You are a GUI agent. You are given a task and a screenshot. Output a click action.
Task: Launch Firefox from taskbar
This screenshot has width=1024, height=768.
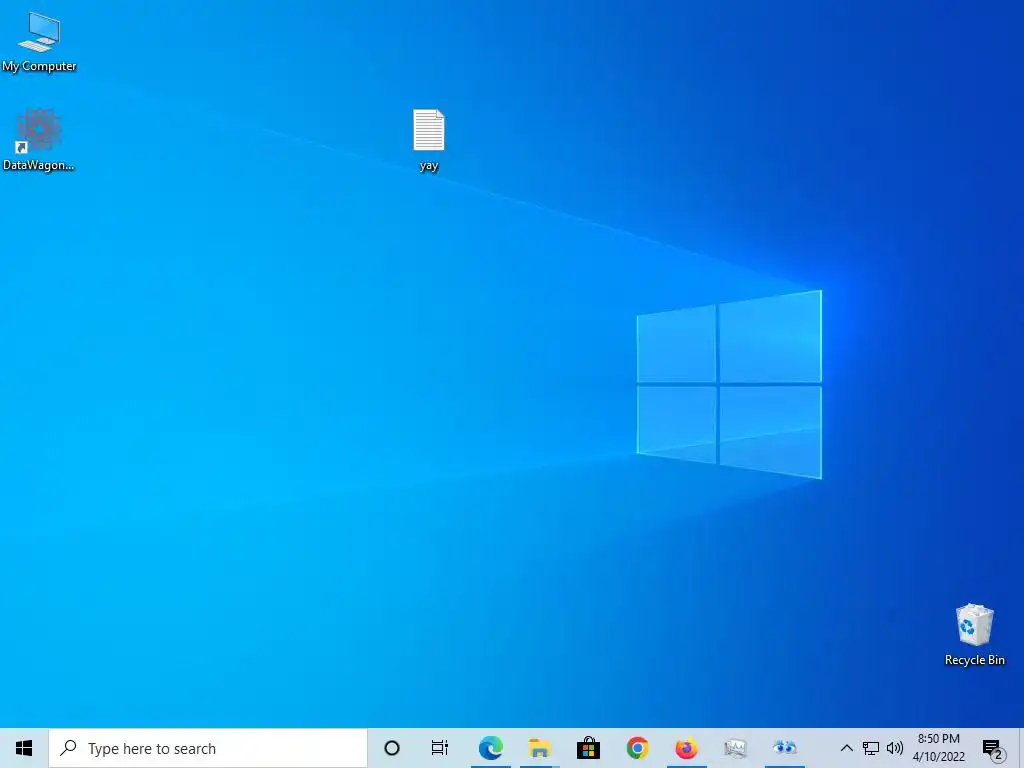pos(686,748)
